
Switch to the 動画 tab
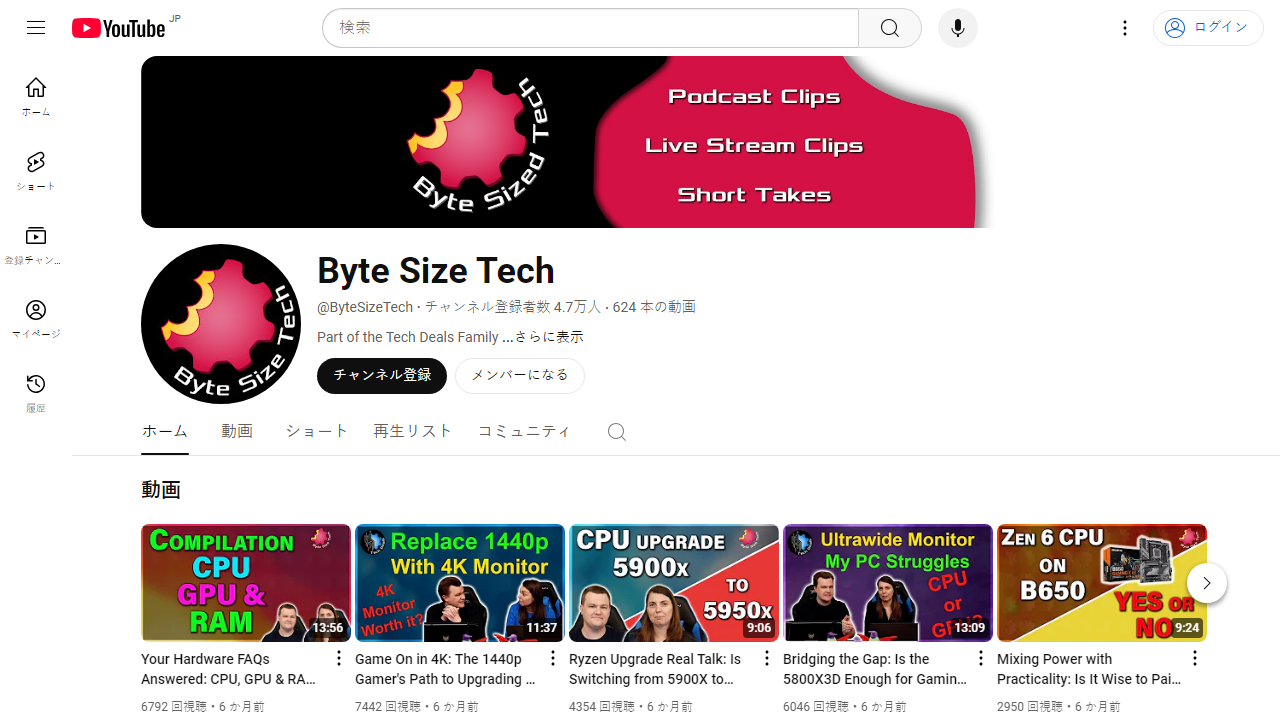pos(237,431)
